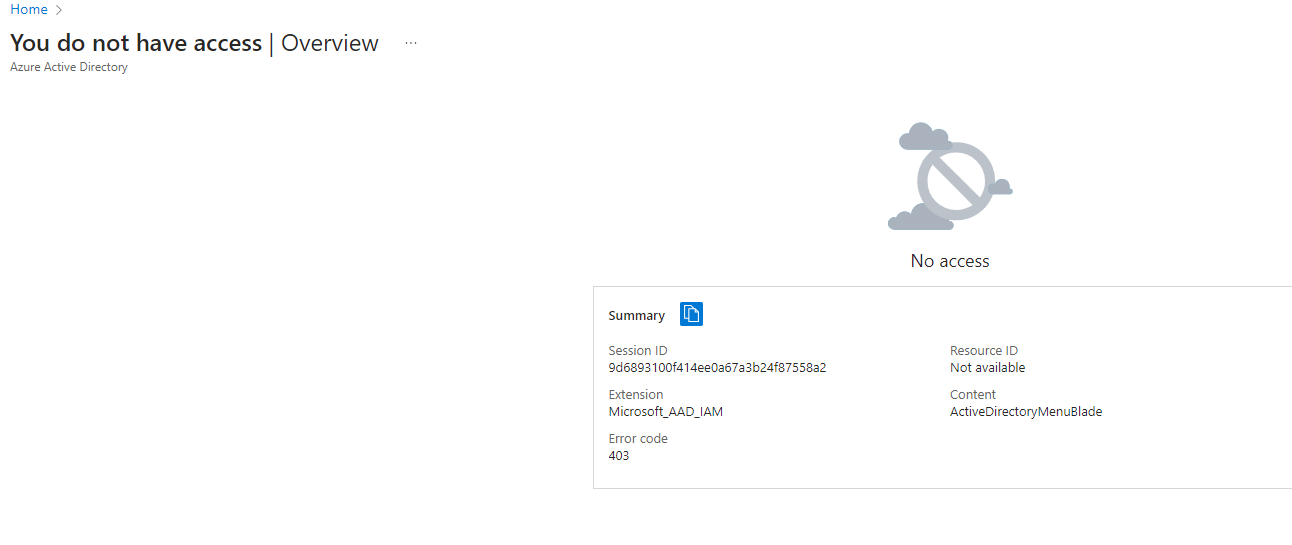Click the Content label

point(973,395)
